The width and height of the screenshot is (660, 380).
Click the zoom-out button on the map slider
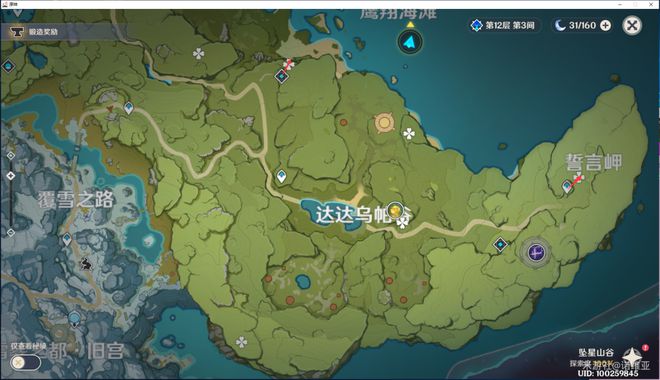click(11, 232)
